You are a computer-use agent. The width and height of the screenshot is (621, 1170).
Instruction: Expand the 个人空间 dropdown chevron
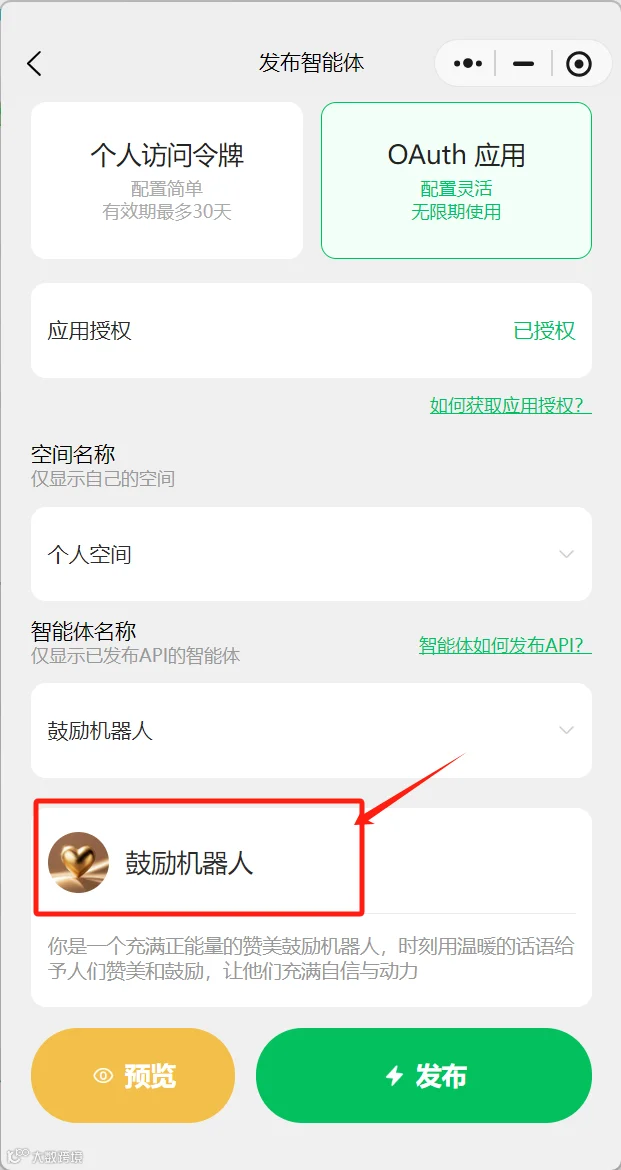pos(567,554)
